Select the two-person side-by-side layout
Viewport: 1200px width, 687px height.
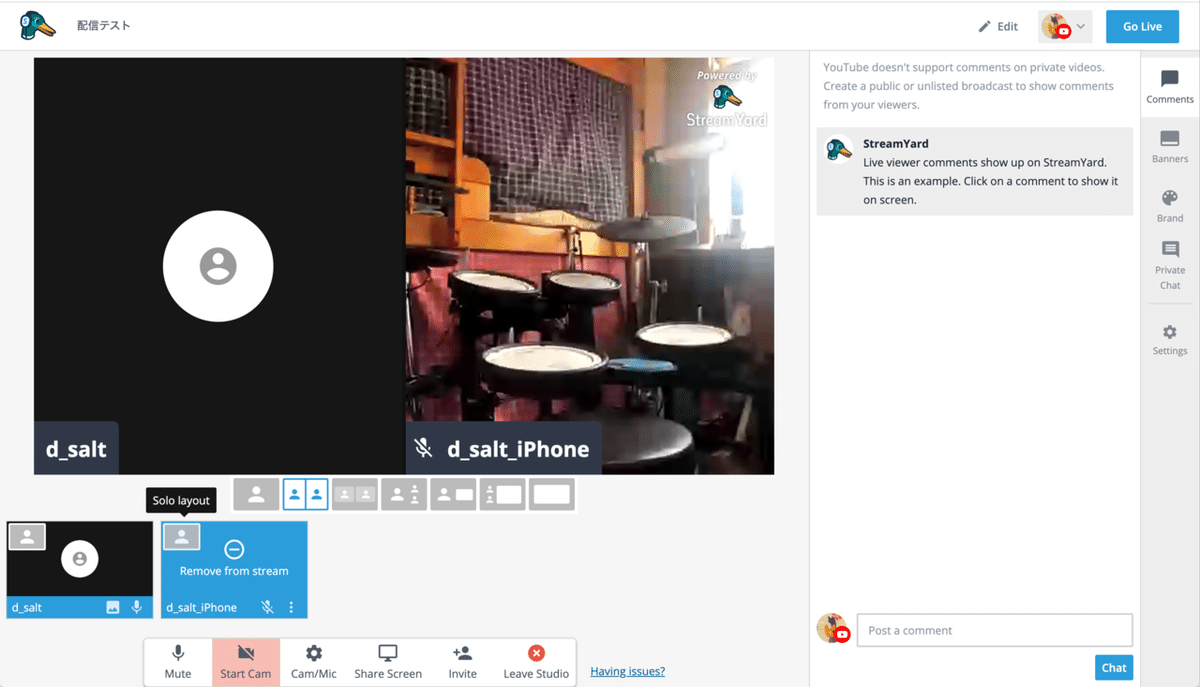(x=305, y=494)
